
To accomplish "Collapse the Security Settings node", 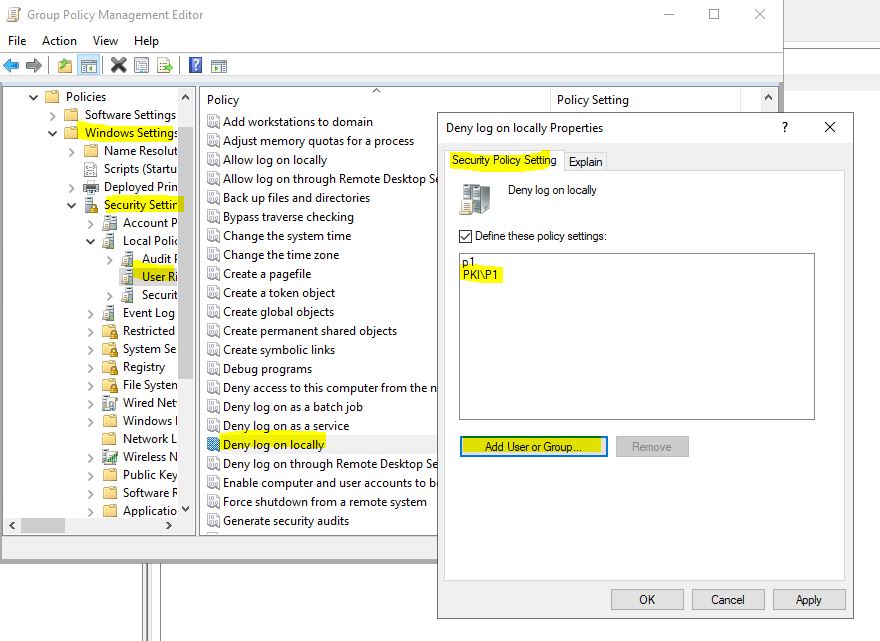I will 71,205.
